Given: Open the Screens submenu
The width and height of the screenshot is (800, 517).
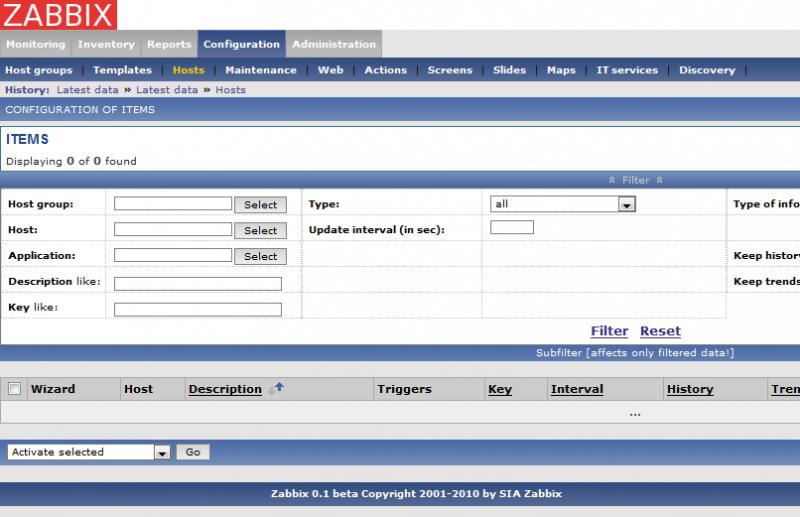Looking at the screenshot, I should [449, 70].
